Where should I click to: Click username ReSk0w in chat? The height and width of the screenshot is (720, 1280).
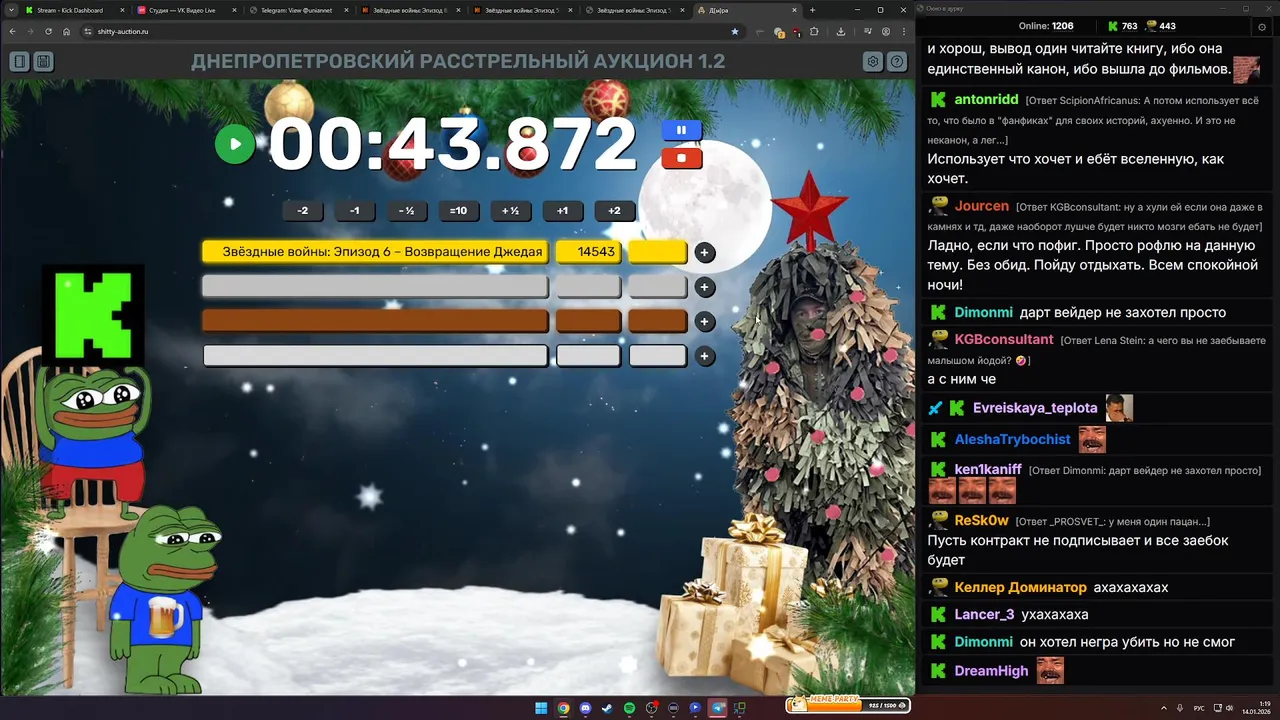tap(982, 521)
